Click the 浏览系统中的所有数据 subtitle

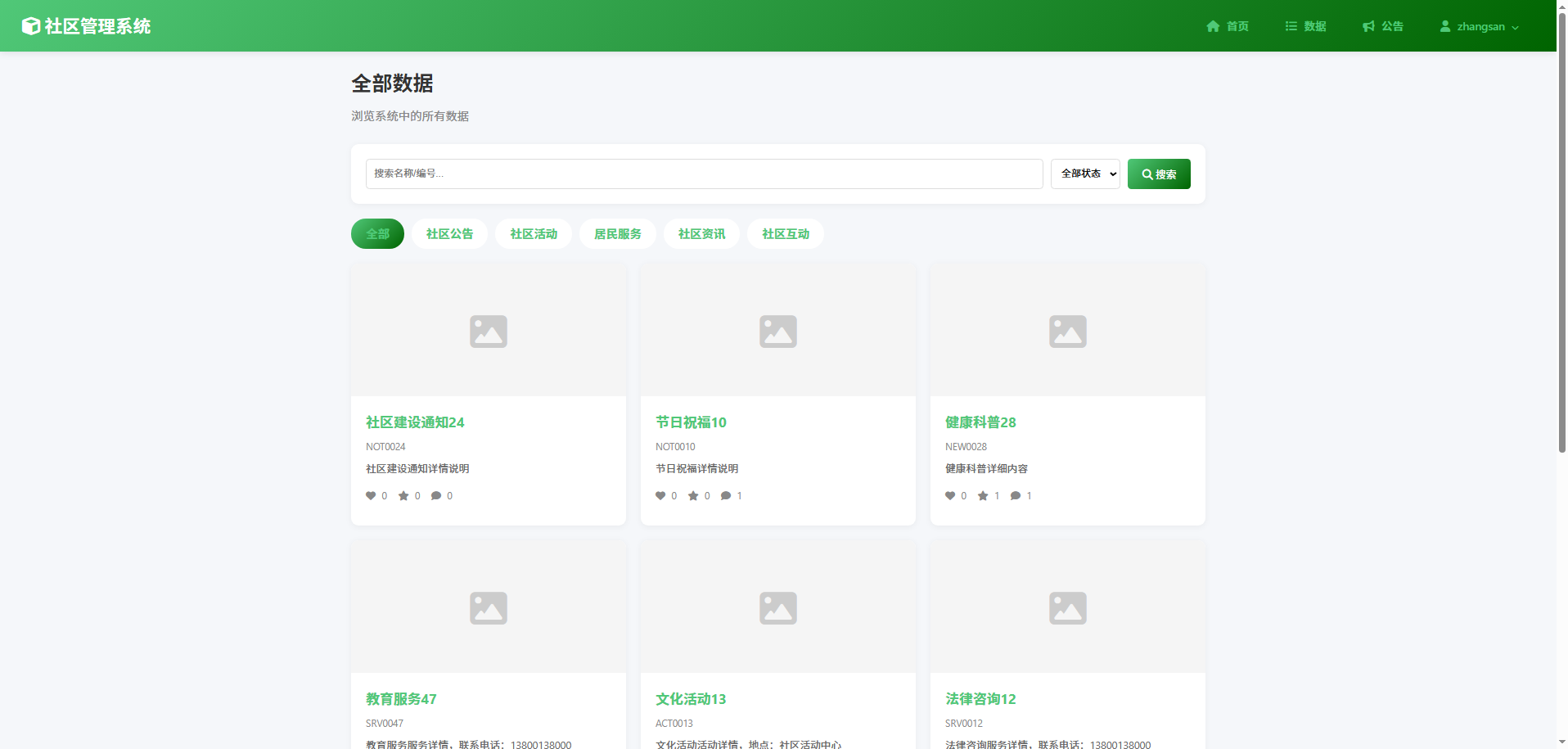(410, 116)
